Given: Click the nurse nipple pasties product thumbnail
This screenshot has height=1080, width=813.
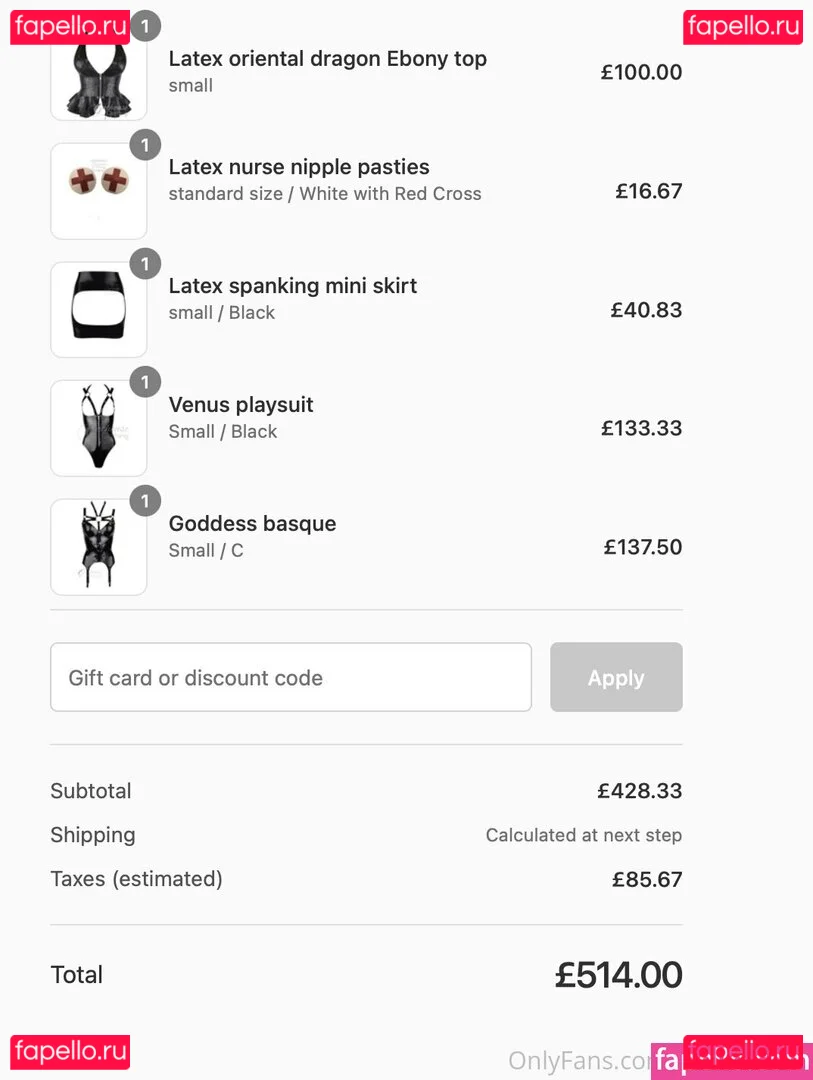Looking at the screenshot, I should click(x=98, y=191).
